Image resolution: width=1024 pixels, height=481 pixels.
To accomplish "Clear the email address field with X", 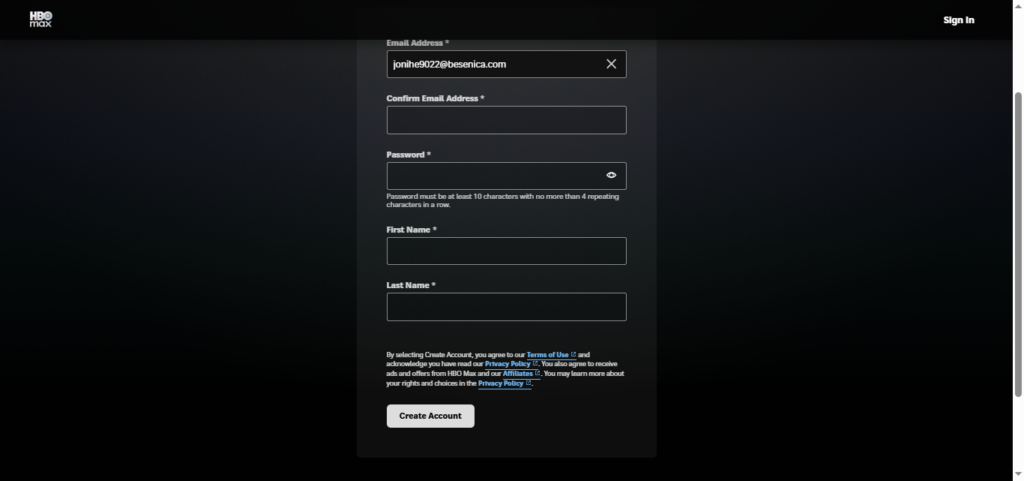I will (x=611, y=64).
